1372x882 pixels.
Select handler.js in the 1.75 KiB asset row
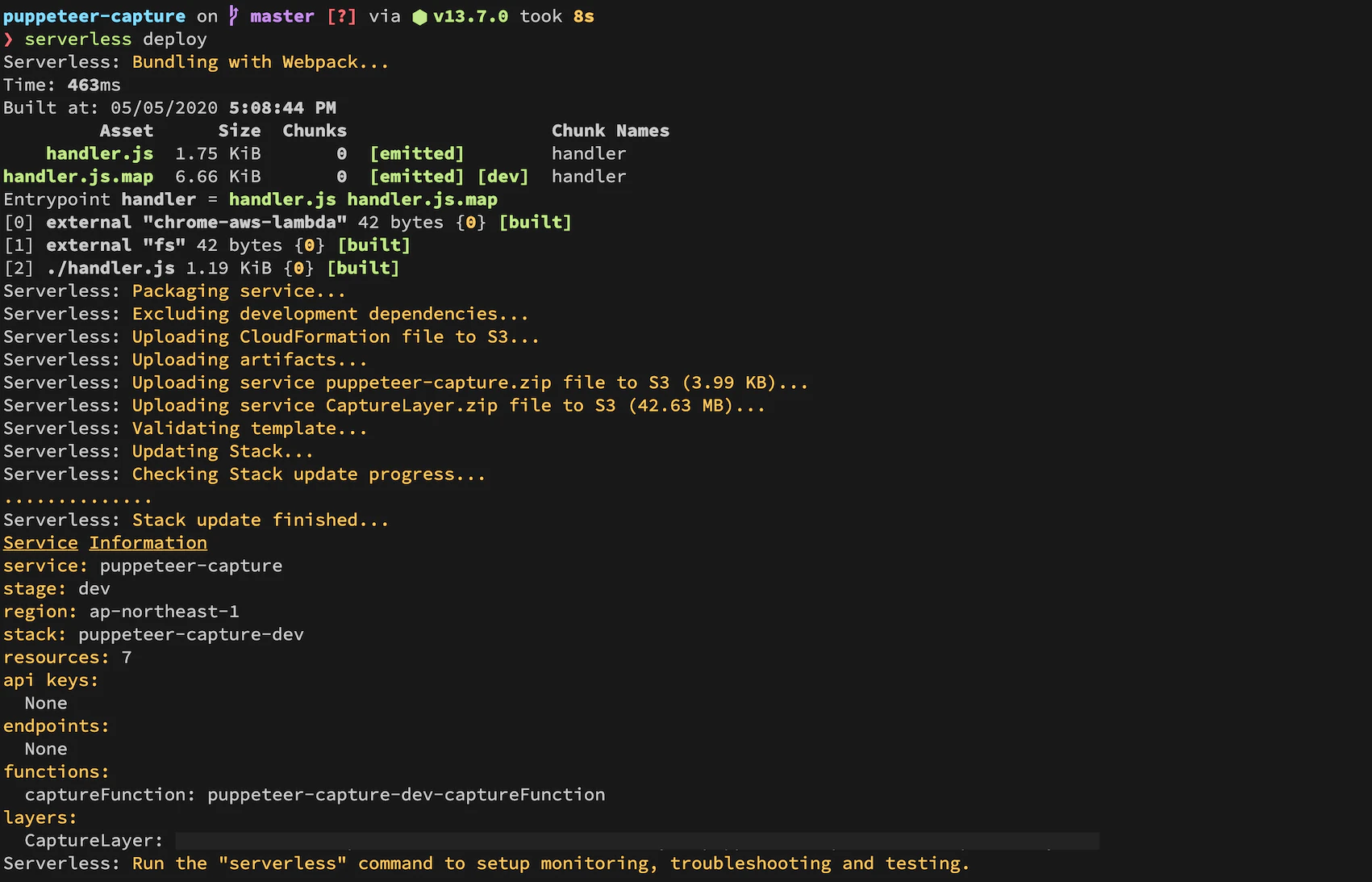pyautogui.click(x=100, y=153)
